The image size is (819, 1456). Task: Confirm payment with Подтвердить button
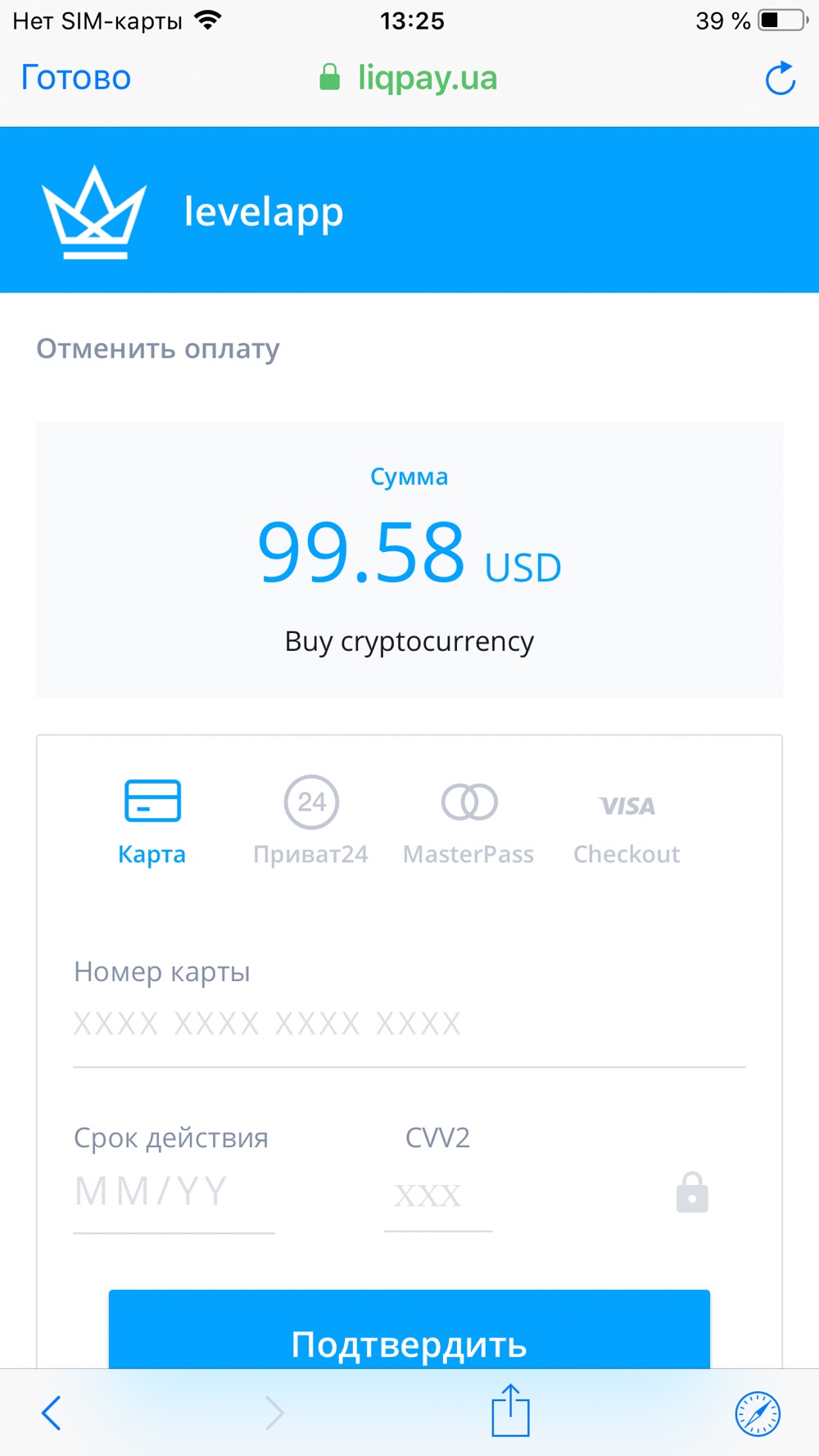[409, 1329]
